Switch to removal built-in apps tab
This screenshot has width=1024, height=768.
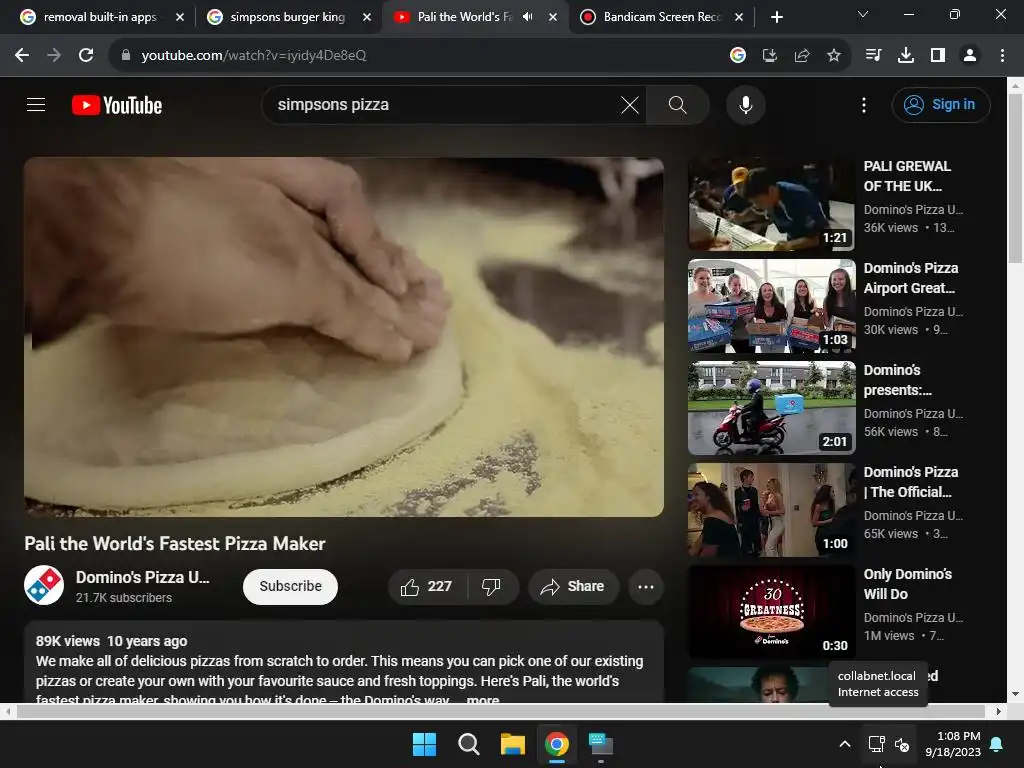point(100,17)
